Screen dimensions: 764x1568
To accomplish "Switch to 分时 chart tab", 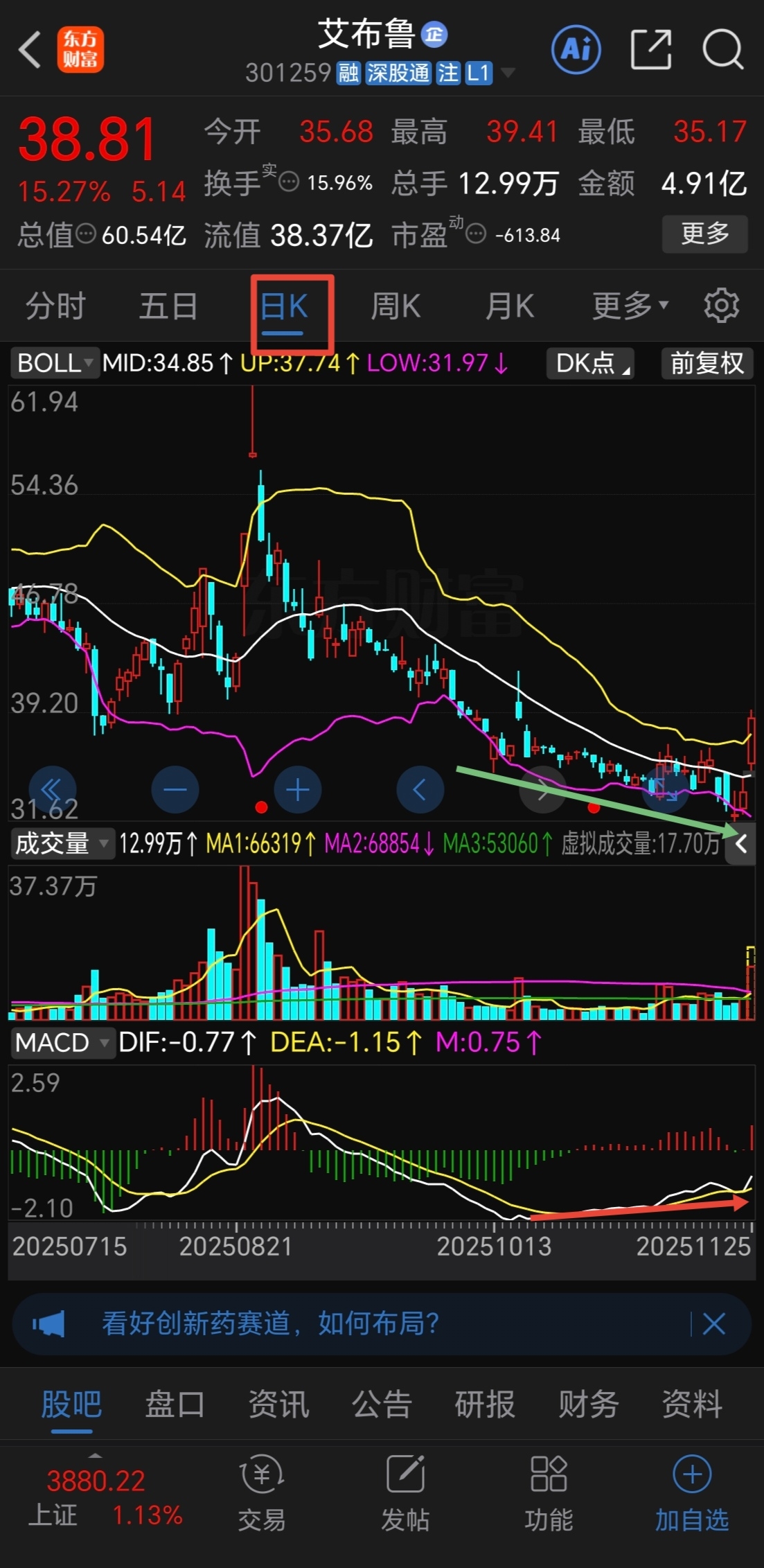I will [x=55, y=306].
